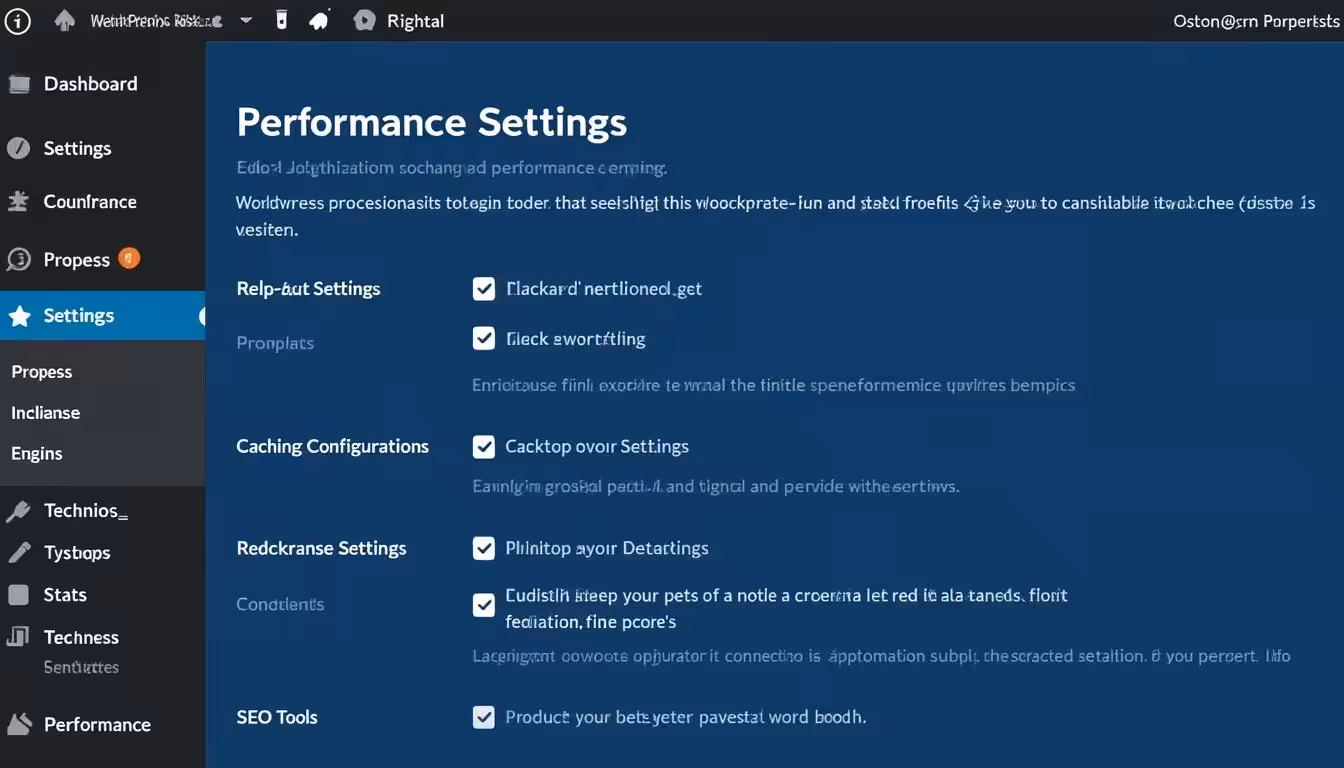The width and height of the screenshot is (1344, 768).
Task: Click the Performance sidebar icon
Action: tap(18, 725)
